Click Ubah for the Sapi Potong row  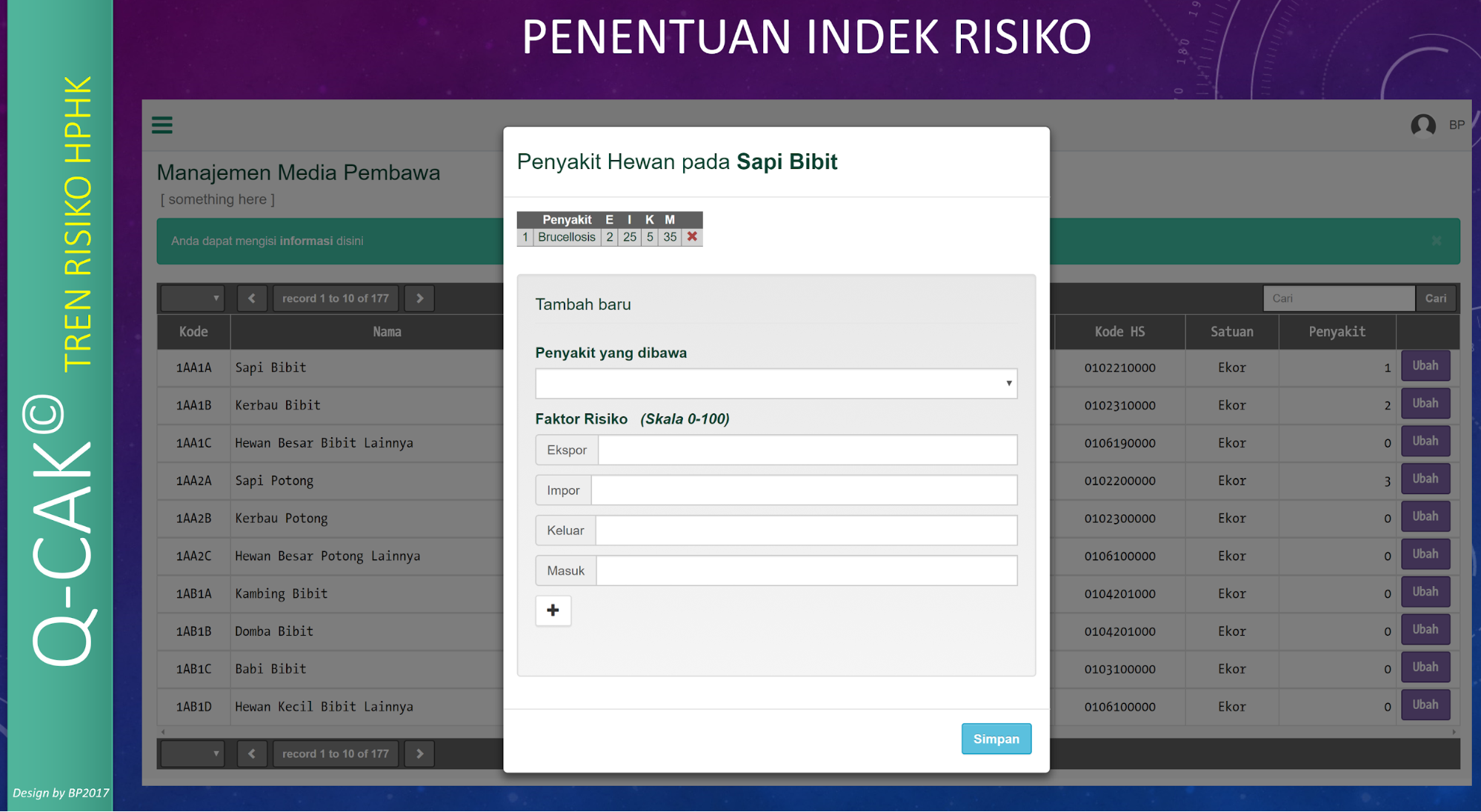(1425, 479)
